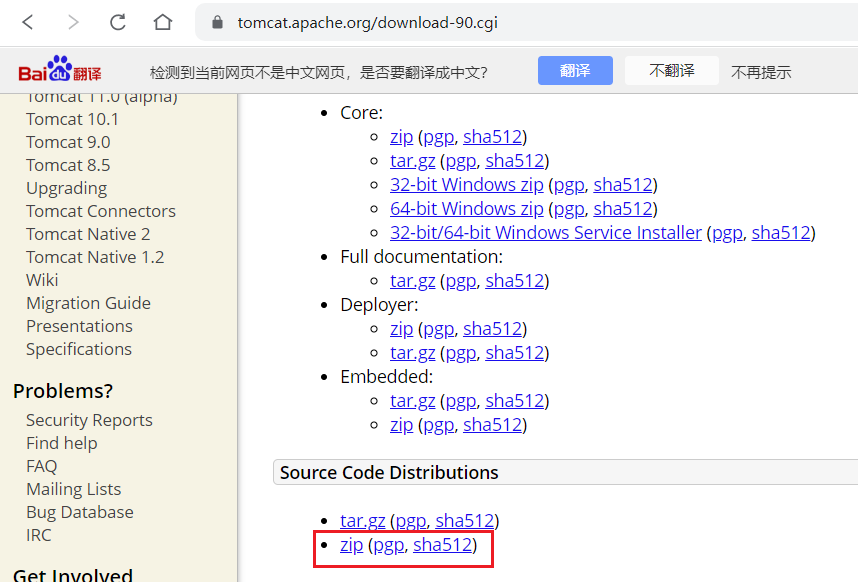
Task: Download the Source Code zip
Action: pyautogui.click(x=351, y=545)
